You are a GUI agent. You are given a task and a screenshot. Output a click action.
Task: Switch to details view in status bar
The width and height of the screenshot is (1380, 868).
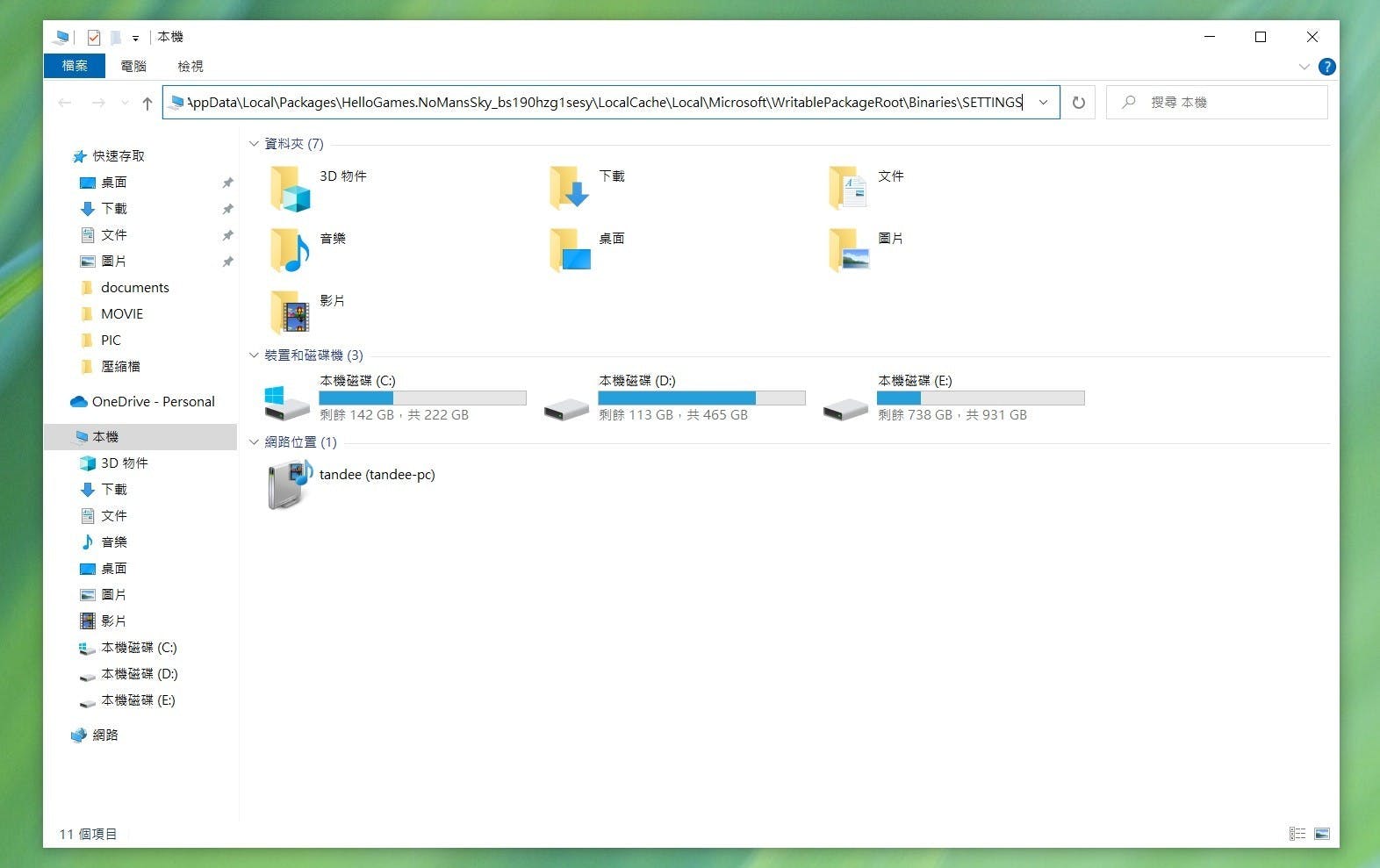pyautogui.click(x=1297, y=834)
